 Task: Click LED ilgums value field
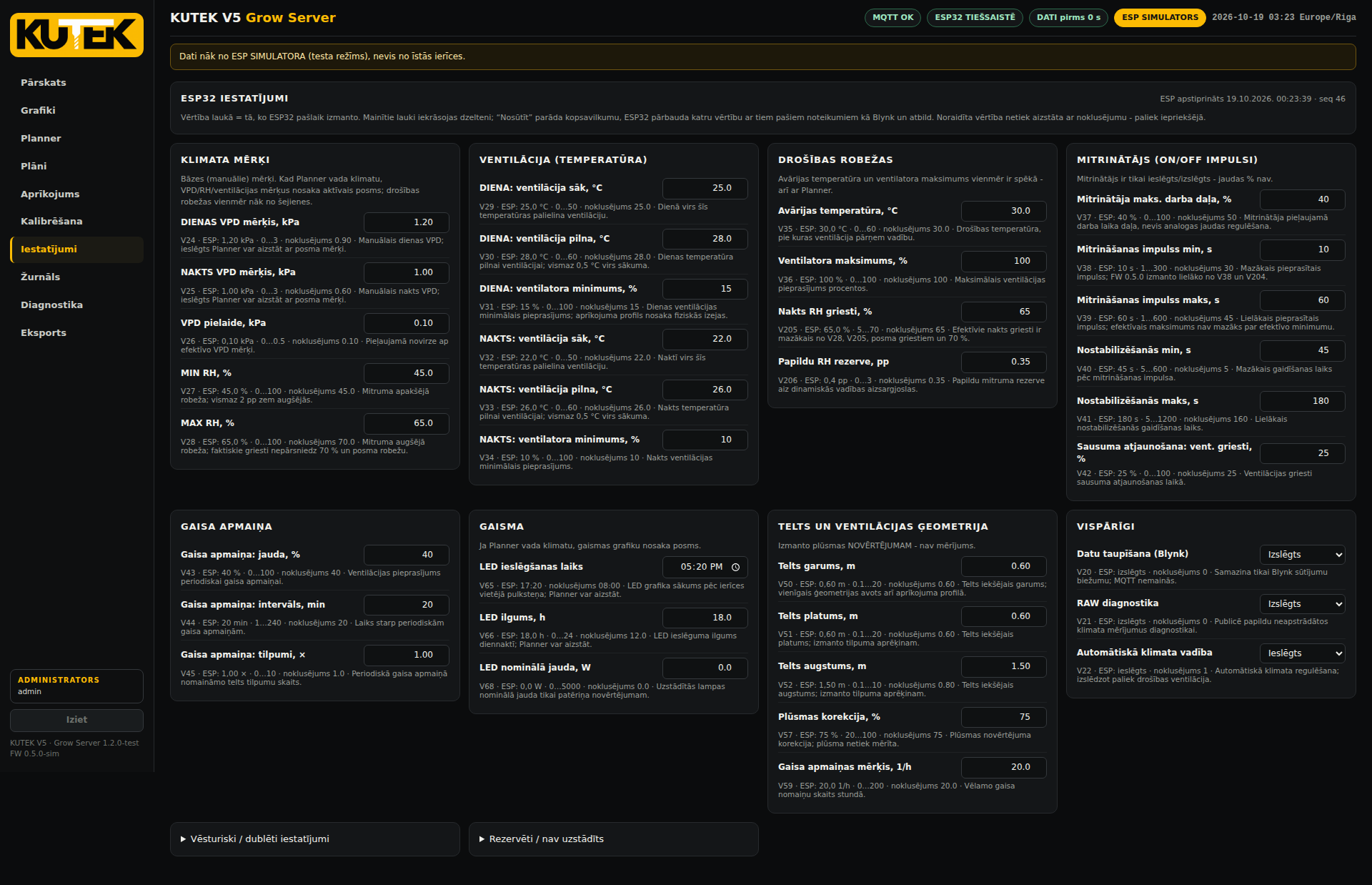click(x=705, y=618)
